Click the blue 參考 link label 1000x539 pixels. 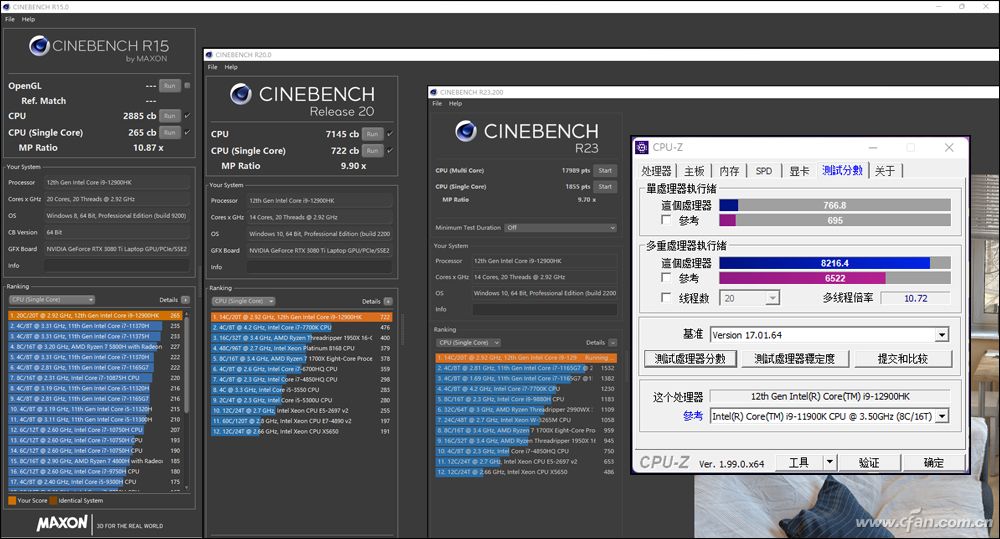coord(693,416)
